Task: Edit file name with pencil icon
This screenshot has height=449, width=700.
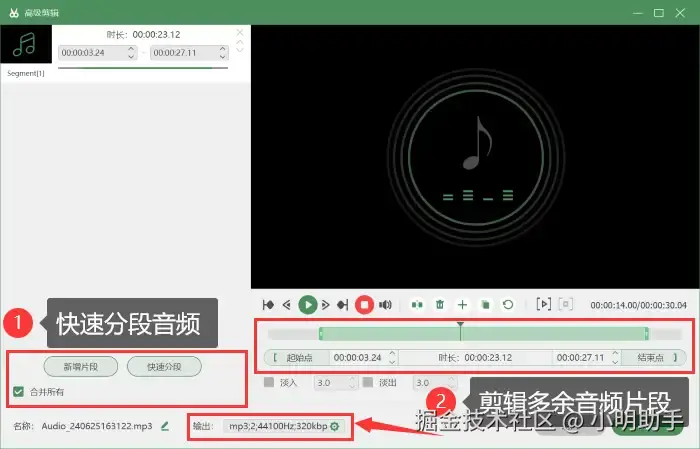Action: point(165,426)
